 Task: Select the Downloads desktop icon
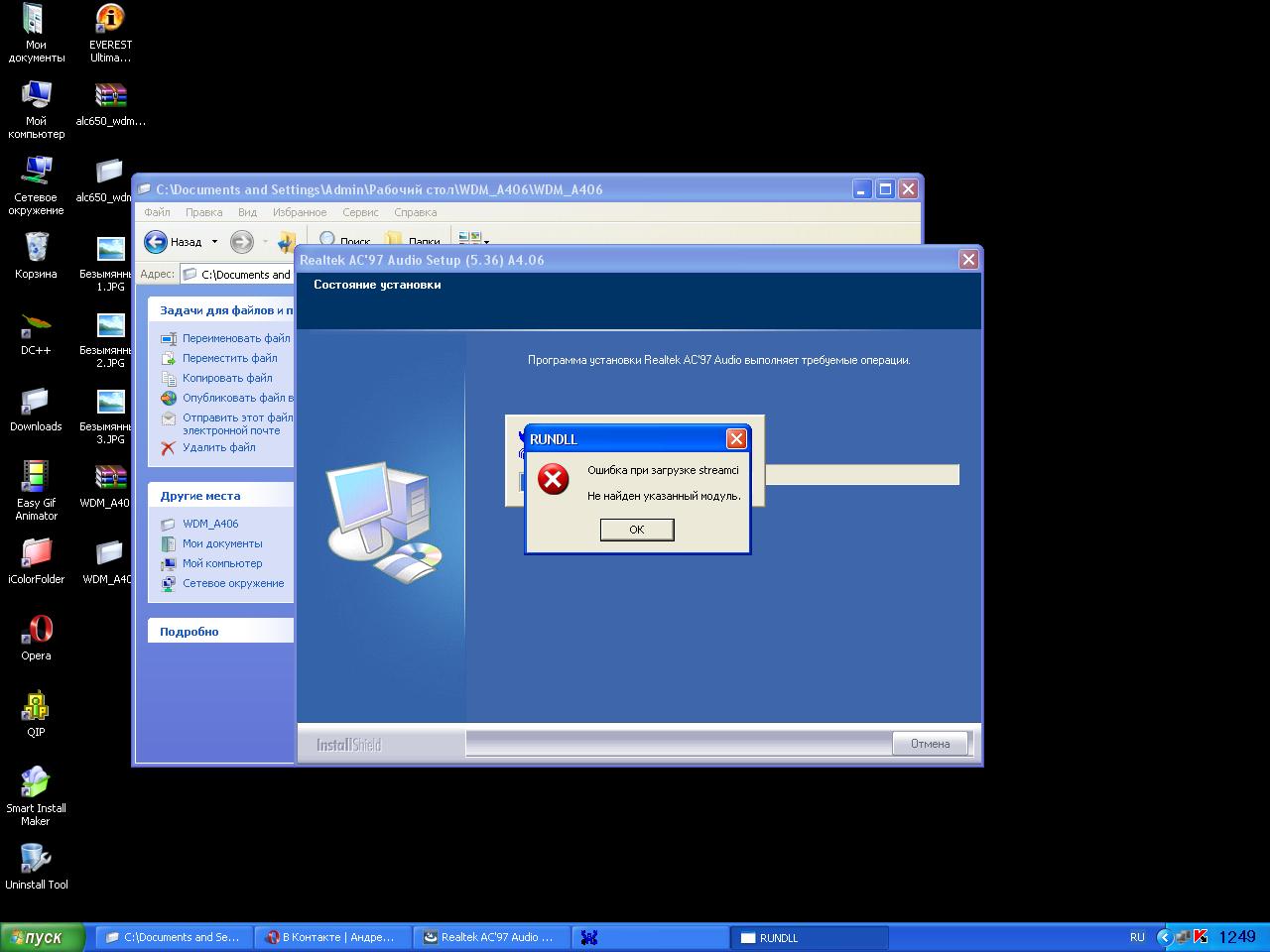coord(36,409)
